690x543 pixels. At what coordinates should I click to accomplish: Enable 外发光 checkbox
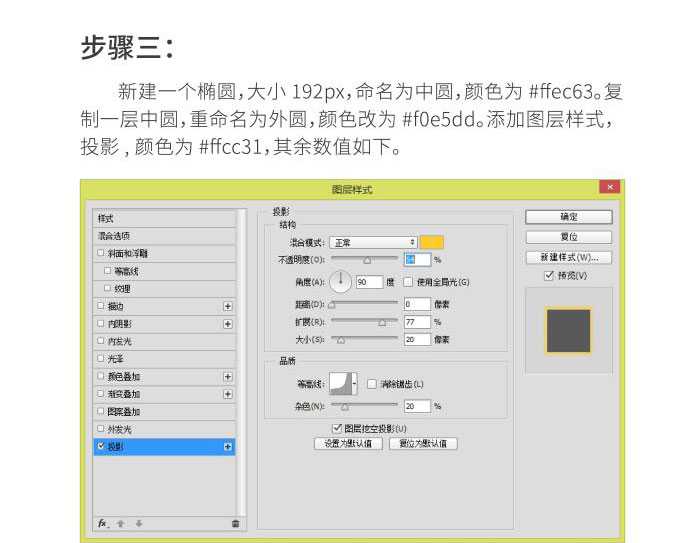click(x=101, y=429)
